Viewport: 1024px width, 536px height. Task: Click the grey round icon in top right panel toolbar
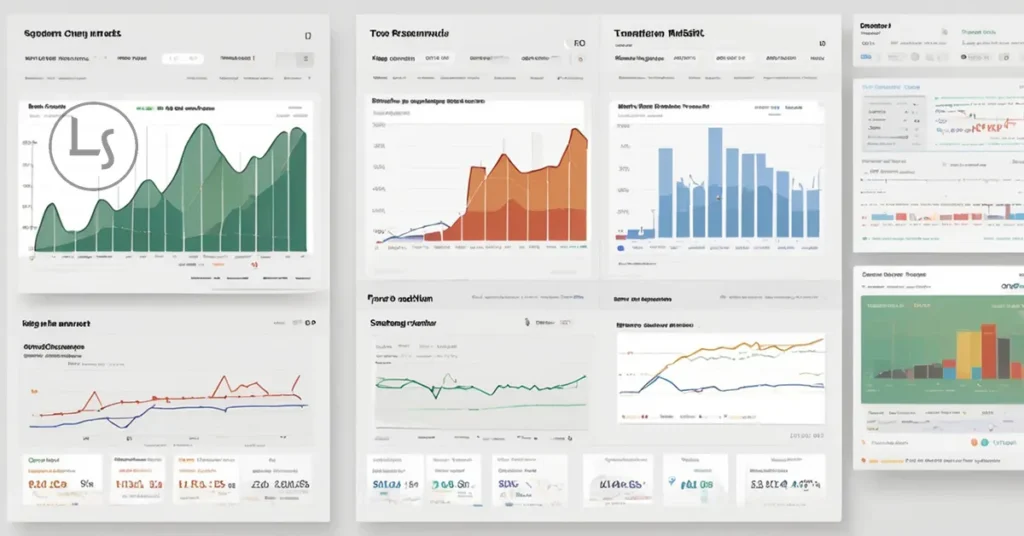pos(915,57)
